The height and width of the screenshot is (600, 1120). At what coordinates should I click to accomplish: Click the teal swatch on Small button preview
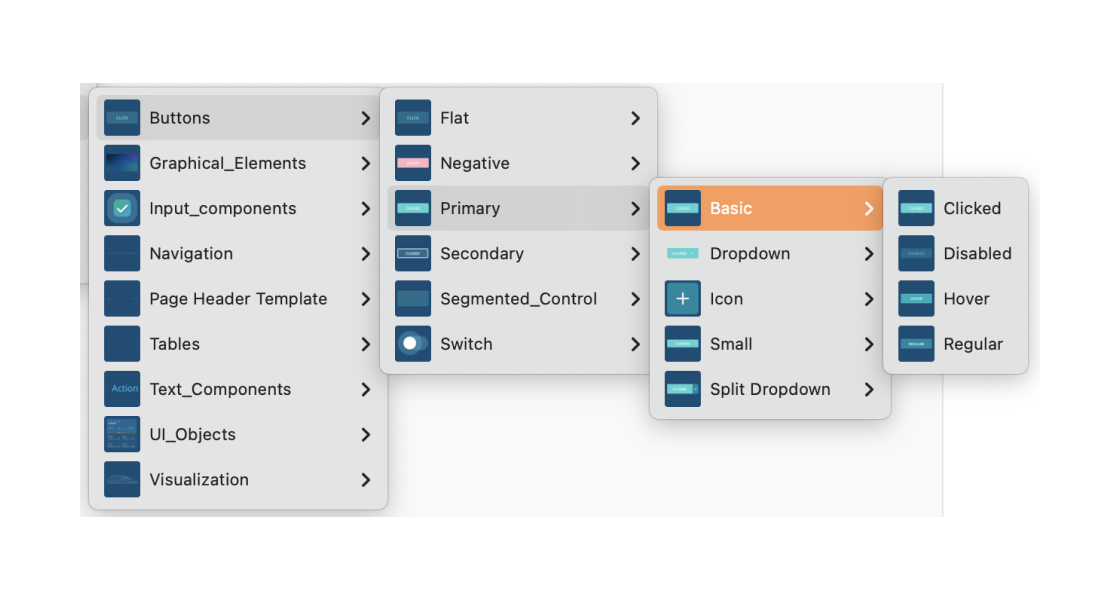tap(682, 344)
